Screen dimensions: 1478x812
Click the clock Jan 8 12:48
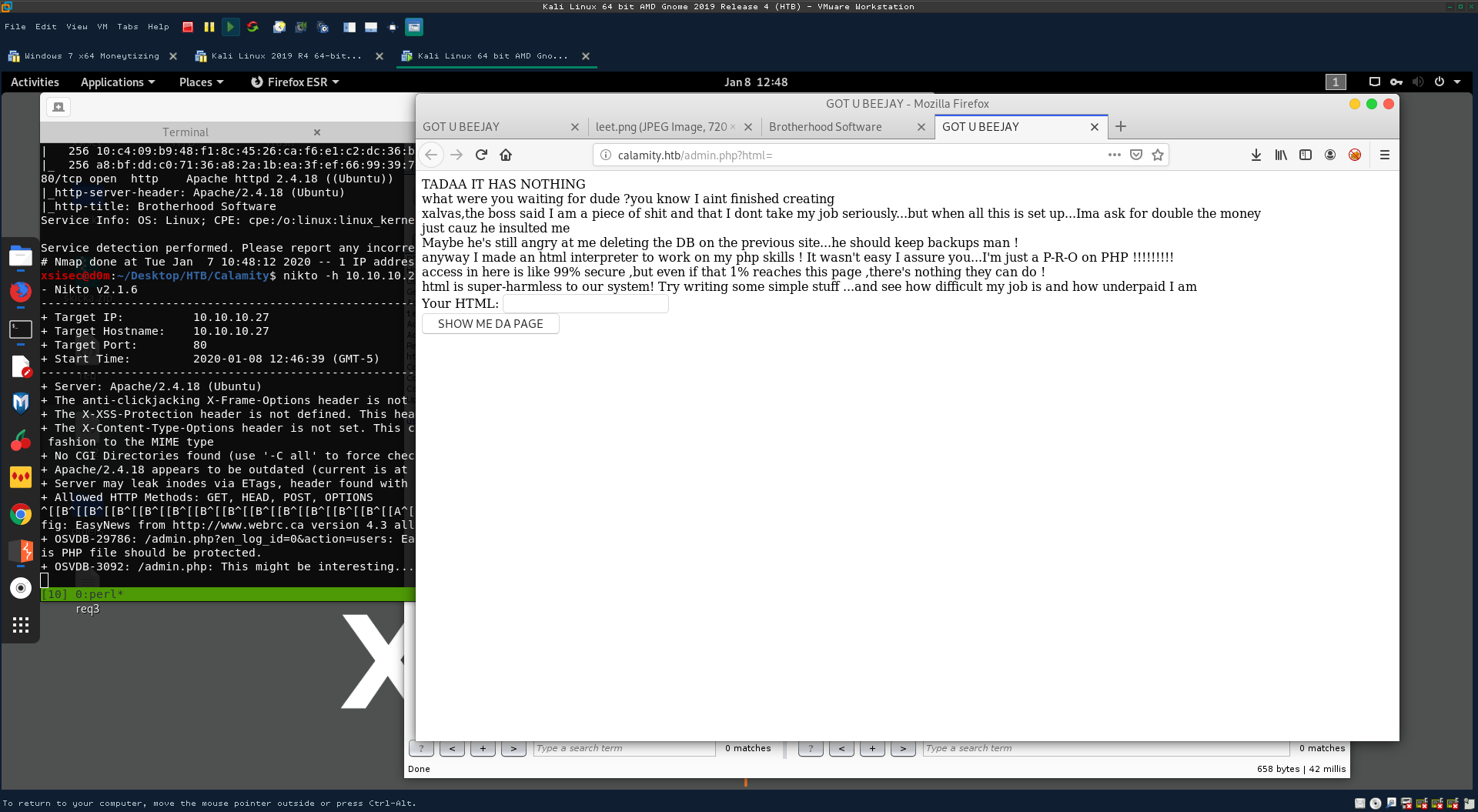[755, 82]
